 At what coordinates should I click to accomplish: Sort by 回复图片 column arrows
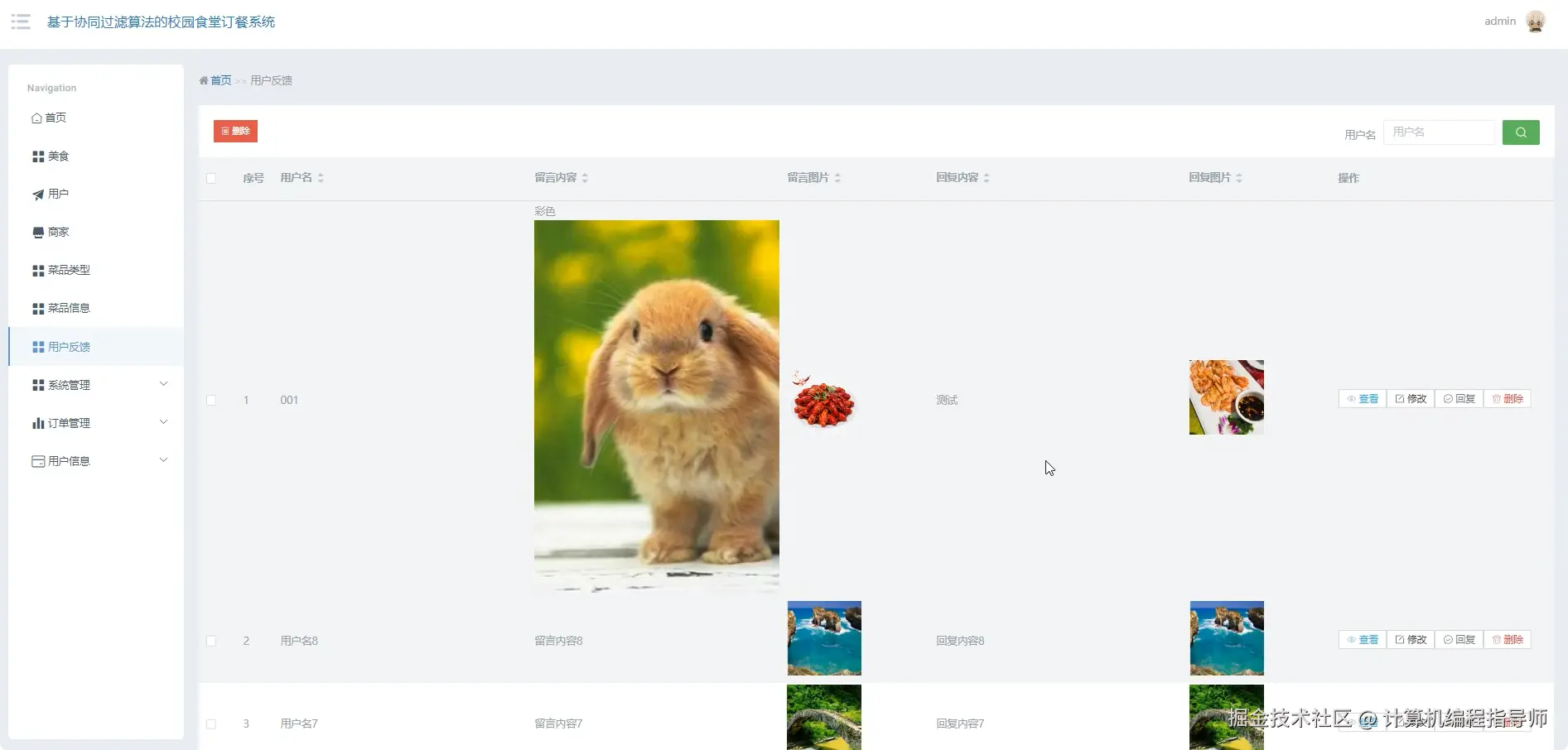tap(1239, 178)
